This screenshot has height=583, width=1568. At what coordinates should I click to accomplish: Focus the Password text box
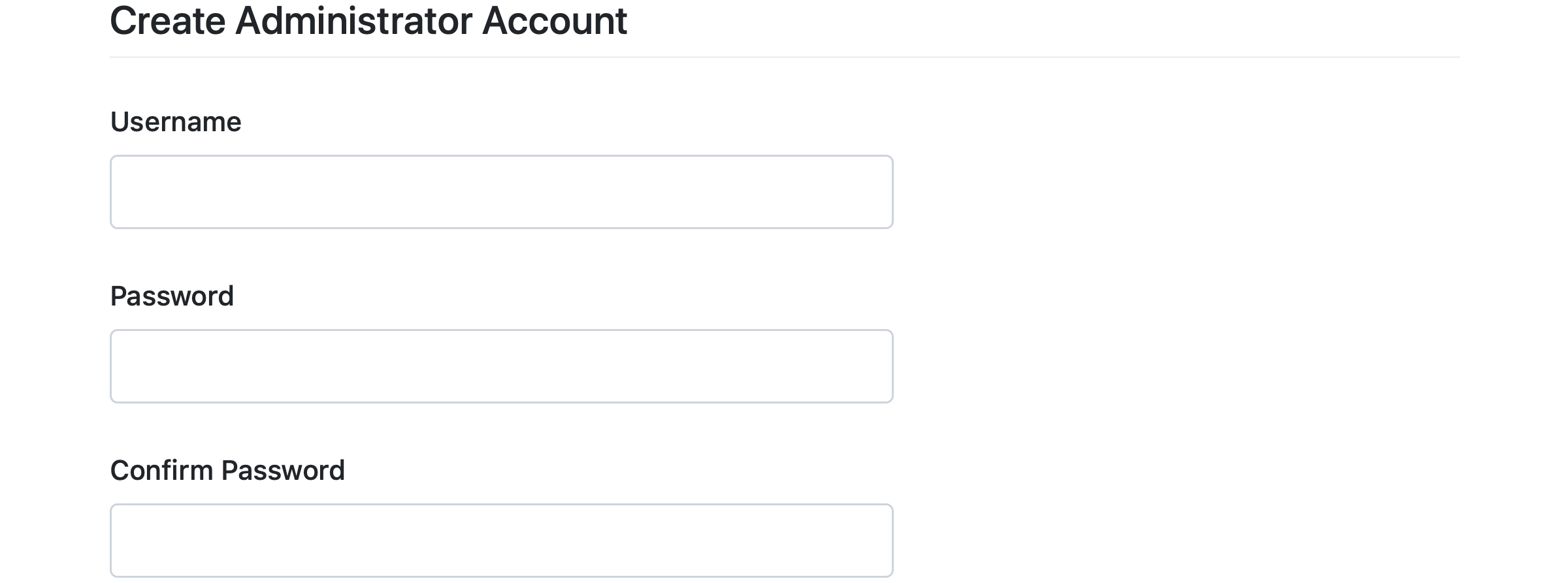501,366
